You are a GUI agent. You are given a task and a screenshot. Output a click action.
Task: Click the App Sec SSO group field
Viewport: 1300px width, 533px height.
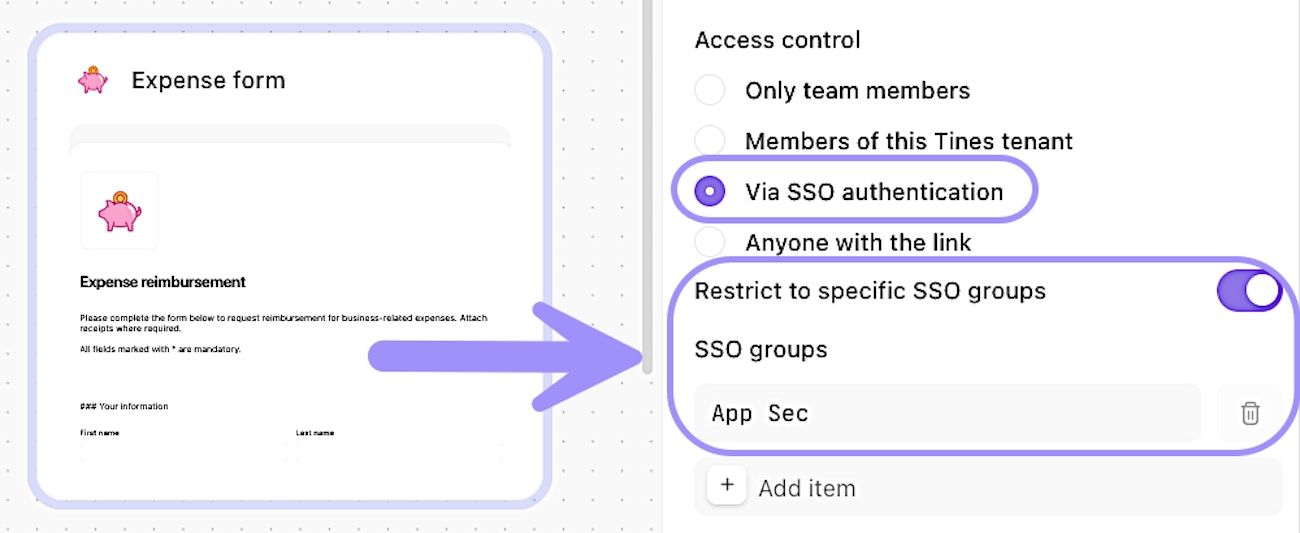946,413
